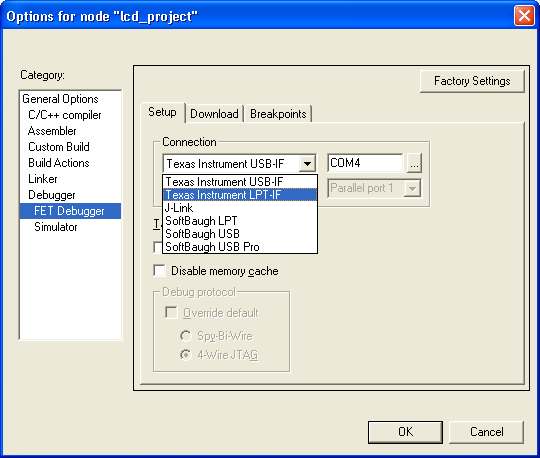Viewport: 540px width, 458px height.
Task: Switch to the Download tab
Action: tap(214, 114)
